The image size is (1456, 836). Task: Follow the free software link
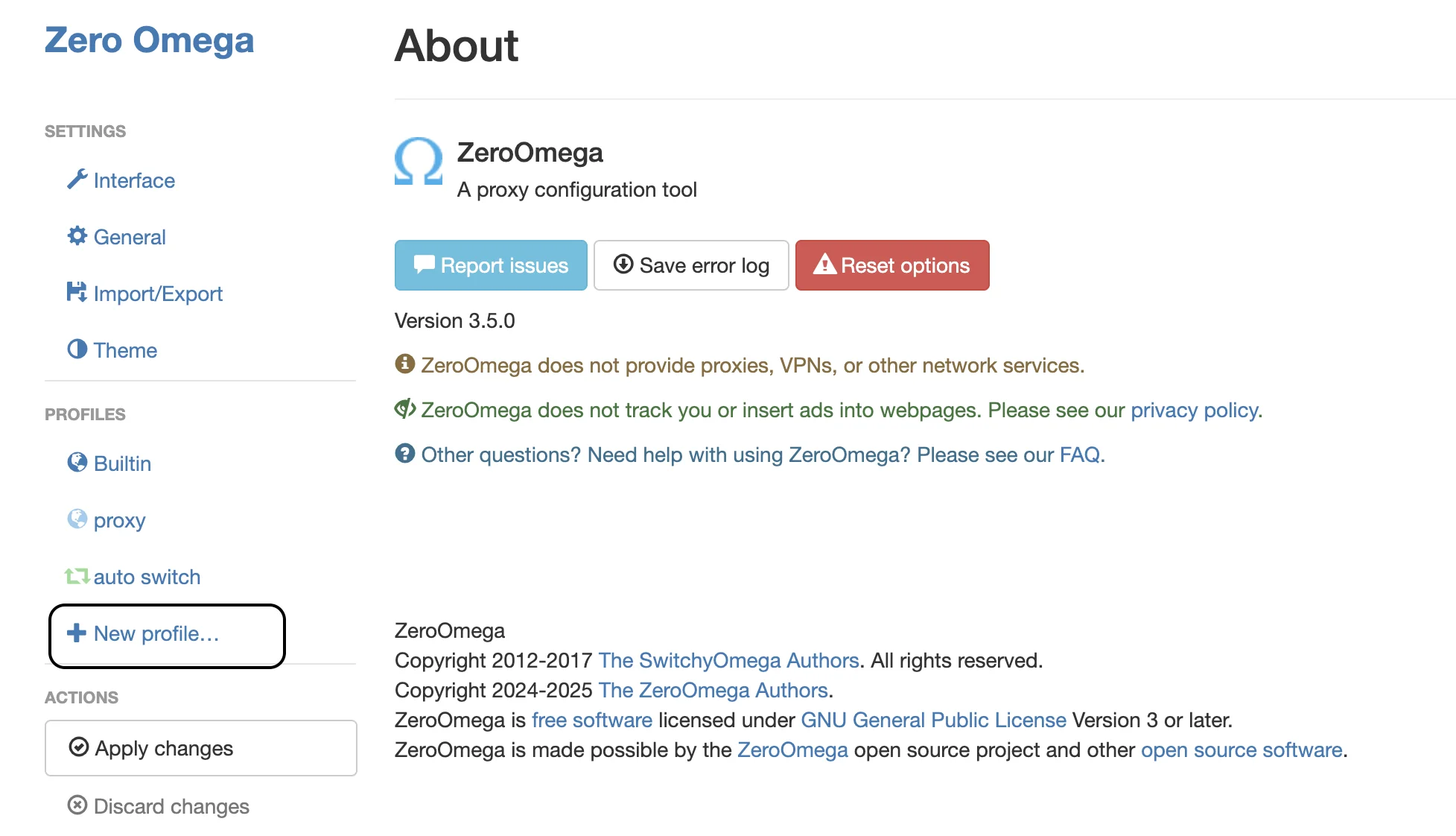pos(592,720)
